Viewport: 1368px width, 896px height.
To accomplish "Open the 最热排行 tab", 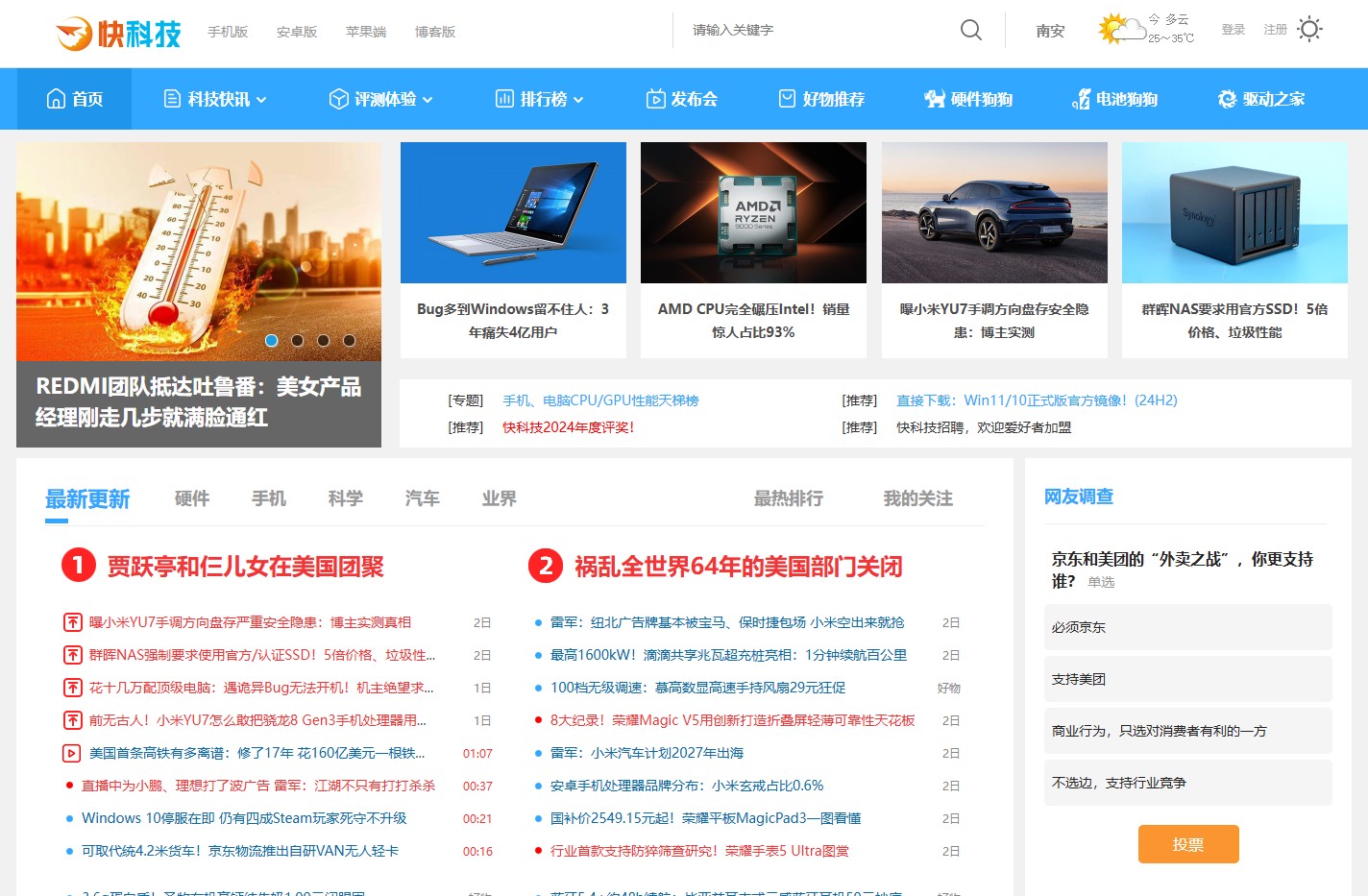I will tap(789, 498).
